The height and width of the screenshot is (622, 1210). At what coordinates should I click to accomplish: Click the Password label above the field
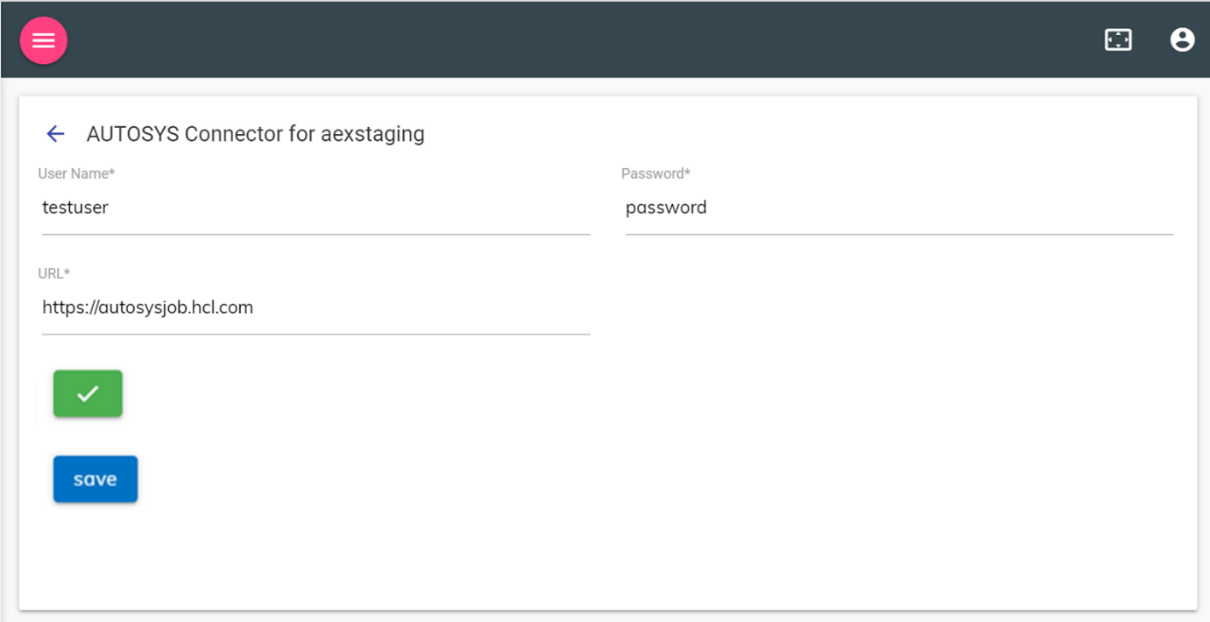[656, 173]
